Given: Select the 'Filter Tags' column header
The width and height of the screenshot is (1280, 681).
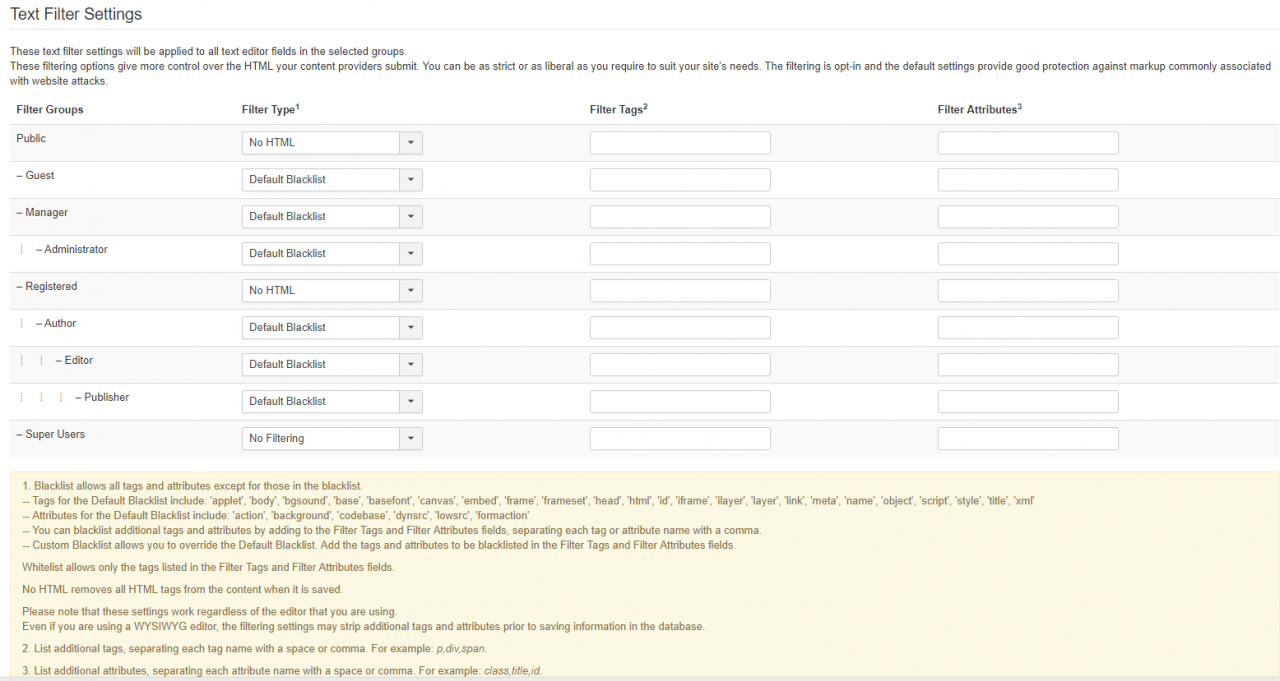Looking at the screenshot, I should tap(619, 109).
